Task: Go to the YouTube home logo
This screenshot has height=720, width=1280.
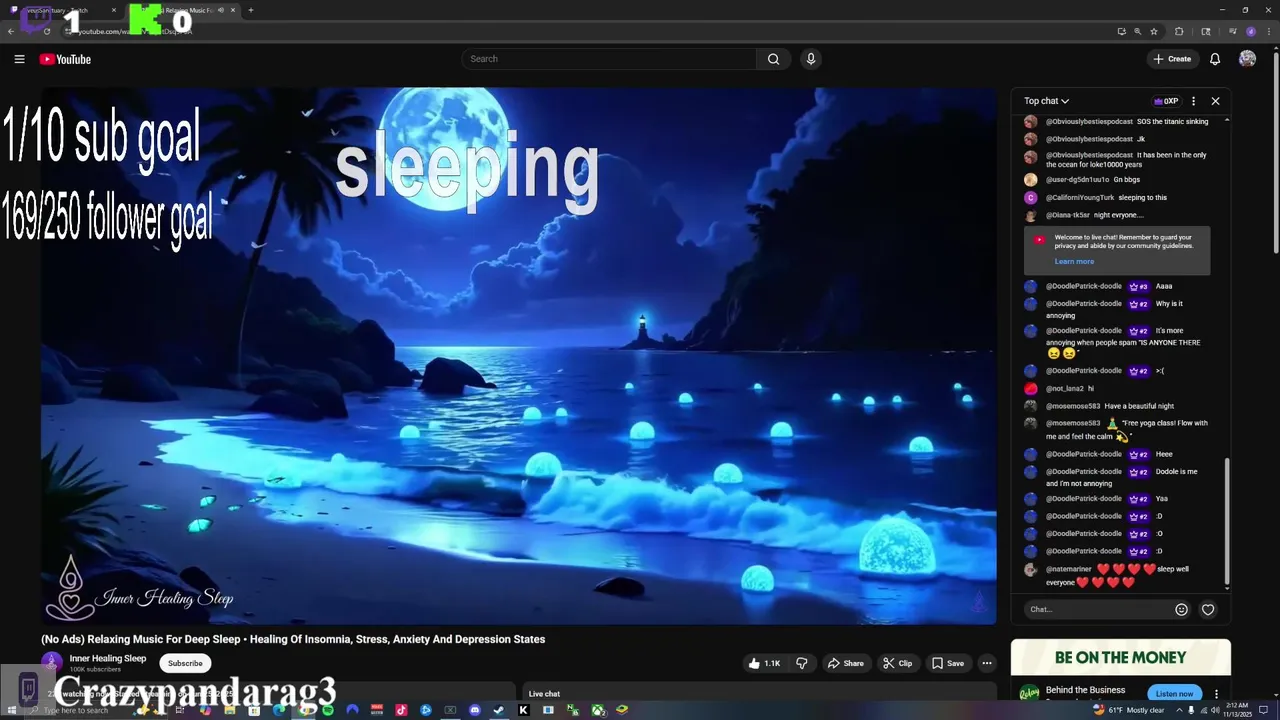Action: click(x=65, y=59)
